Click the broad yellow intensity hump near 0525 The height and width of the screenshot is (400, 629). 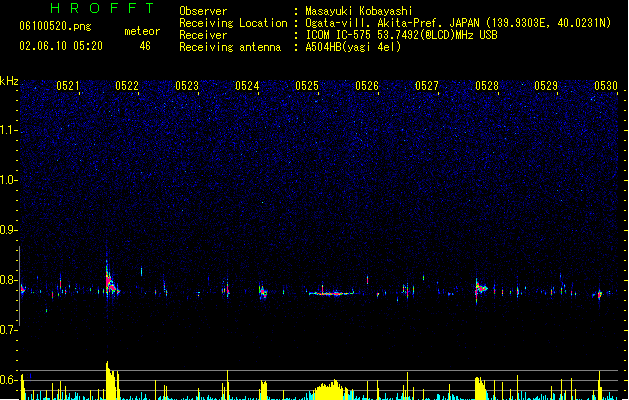point(331,390)
